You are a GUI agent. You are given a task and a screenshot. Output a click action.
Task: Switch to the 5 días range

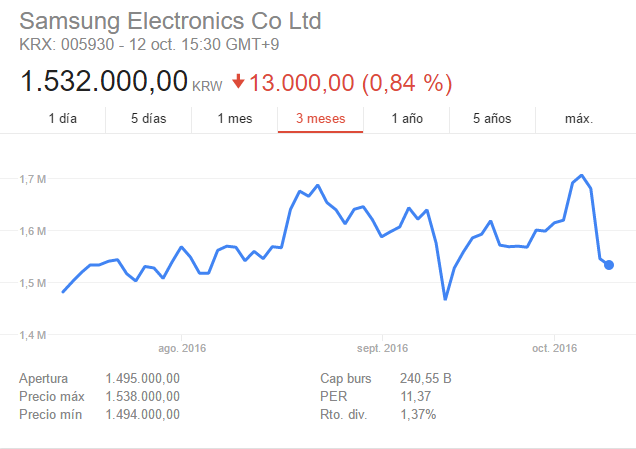[x=148, y=119]
